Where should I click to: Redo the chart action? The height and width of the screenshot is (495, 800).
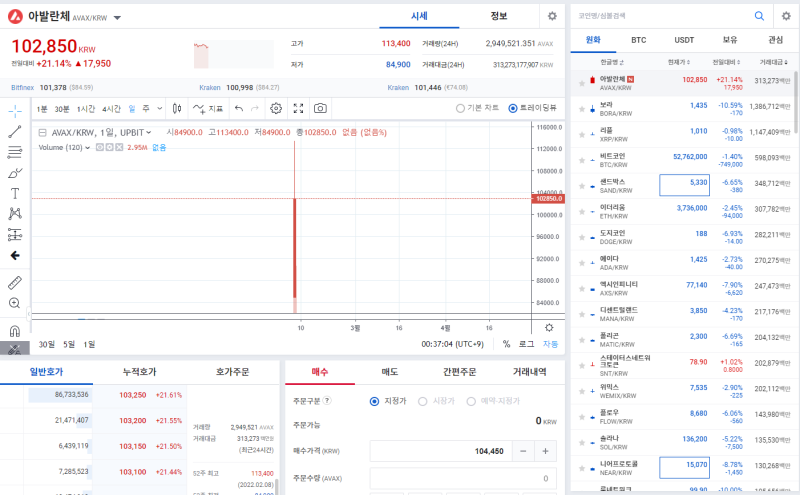point(255,108)
